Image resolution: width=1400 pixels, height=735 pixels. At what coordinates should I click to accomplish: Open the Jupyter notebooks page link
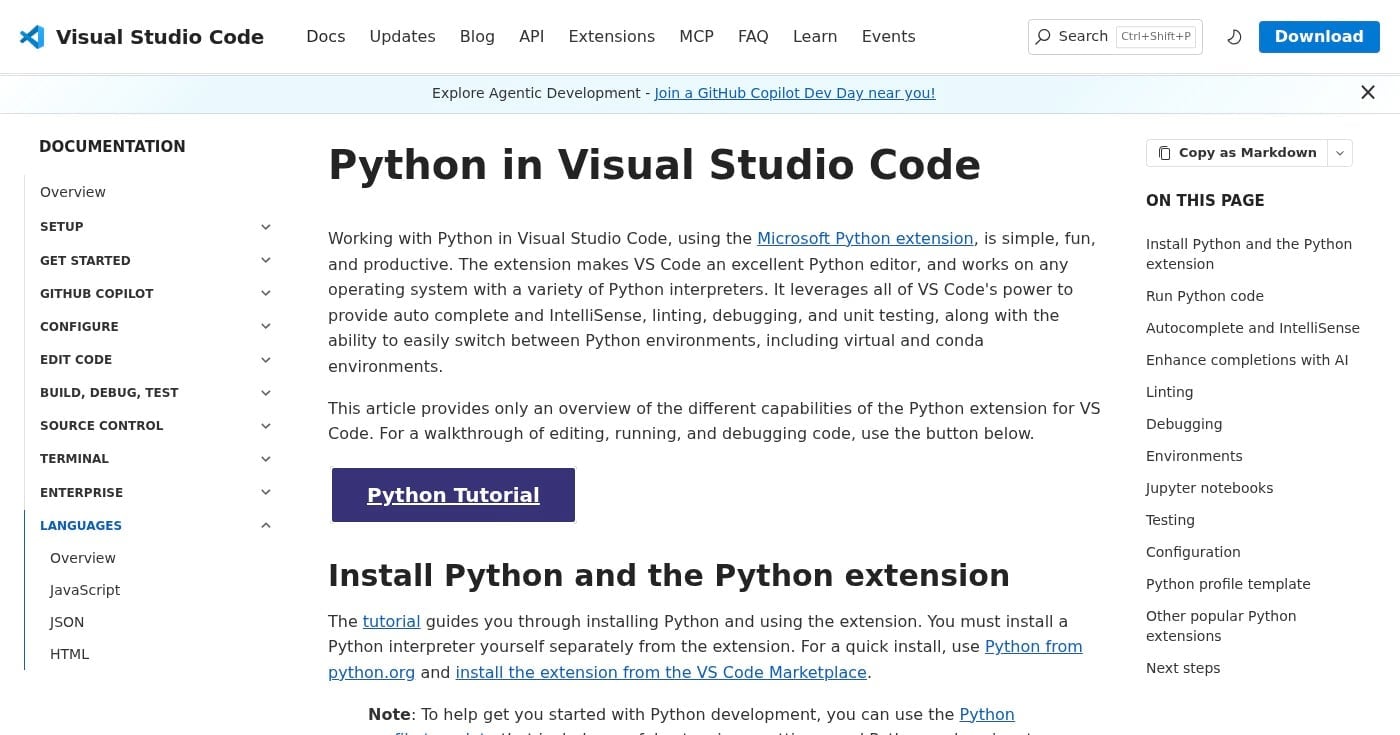tap(1209, 488)
